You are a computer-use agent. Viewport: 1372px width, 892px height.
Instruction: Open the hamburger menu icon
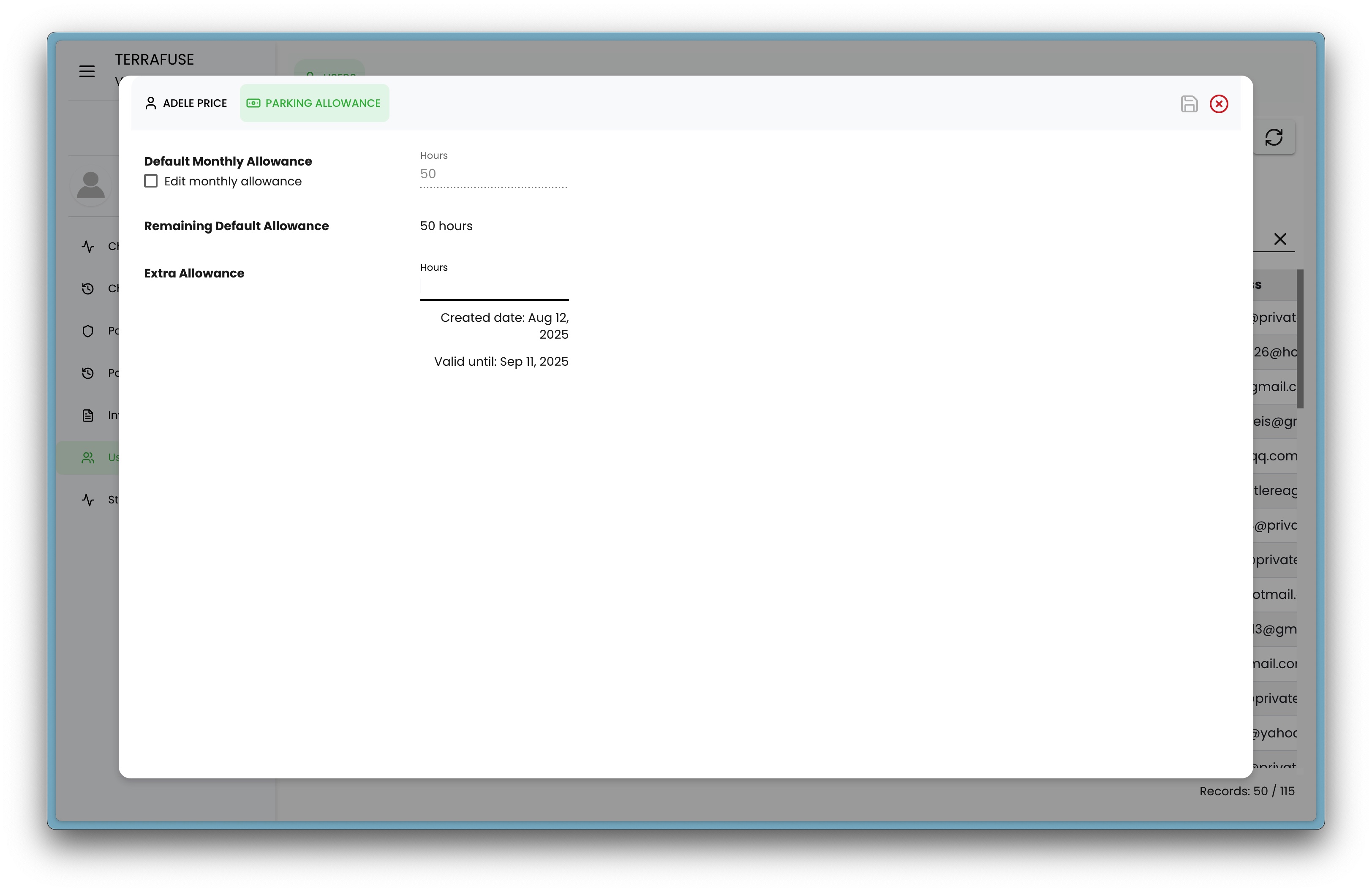(x=87, y=71)
